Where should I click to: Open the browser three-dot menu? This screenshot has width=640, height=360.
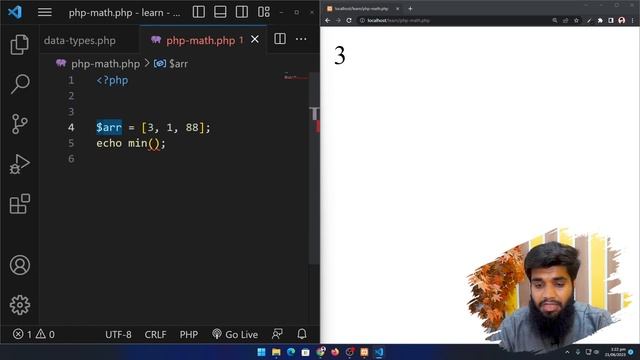click(x=632, y=20)
